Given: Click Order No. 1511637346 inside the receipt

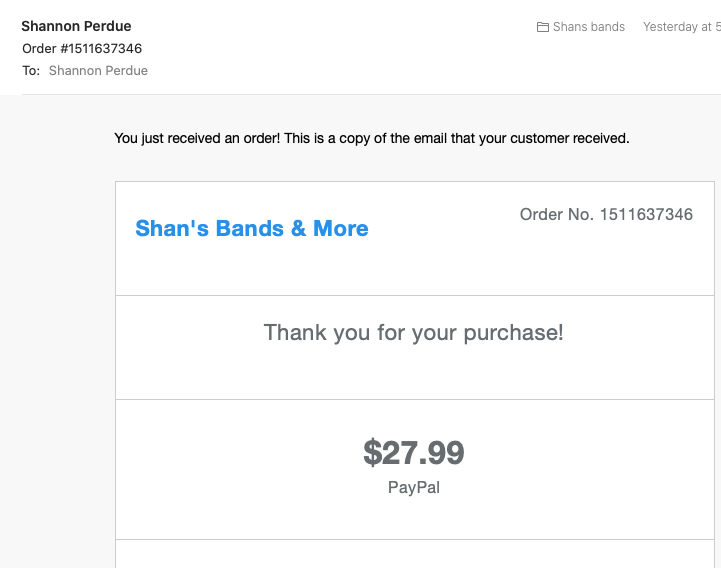Looking at the screenshot, I should pos(606,214).
